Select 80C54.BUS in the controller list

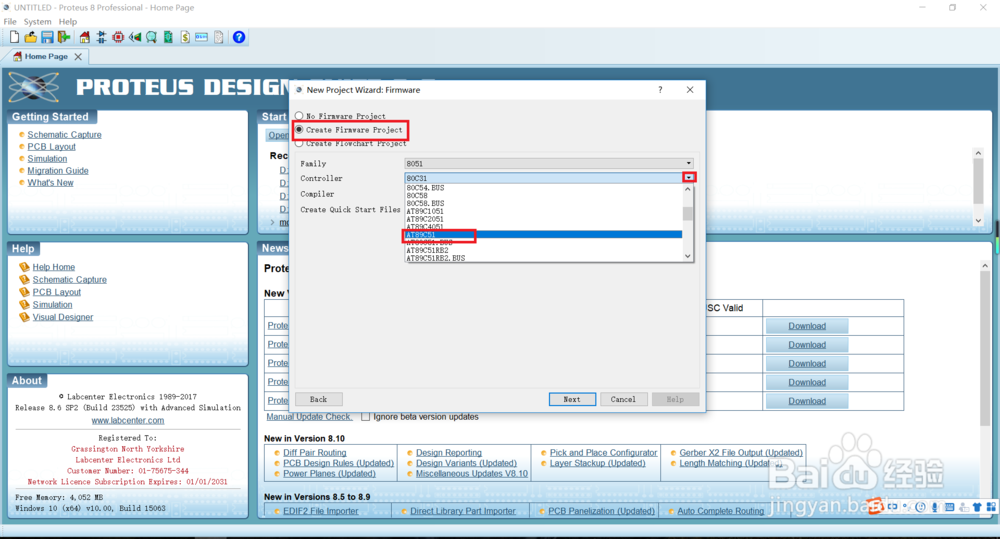543,188
